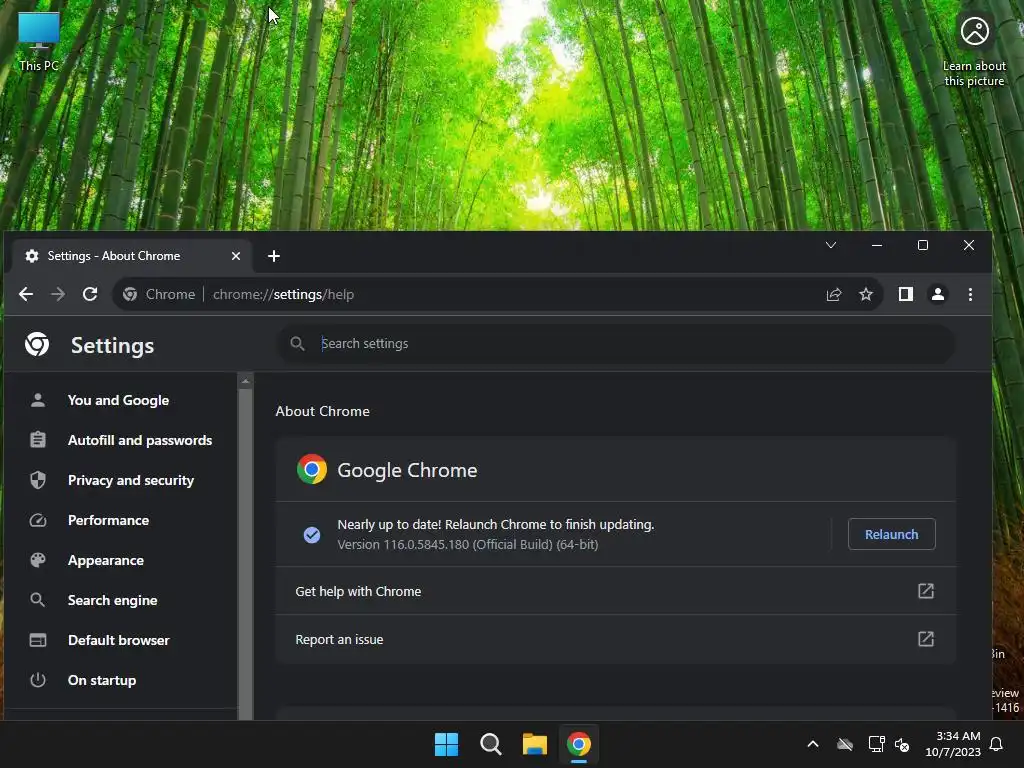Open the Windows Start menu
This screenshot has height=768, width=1024.
[x=447, y=744]
